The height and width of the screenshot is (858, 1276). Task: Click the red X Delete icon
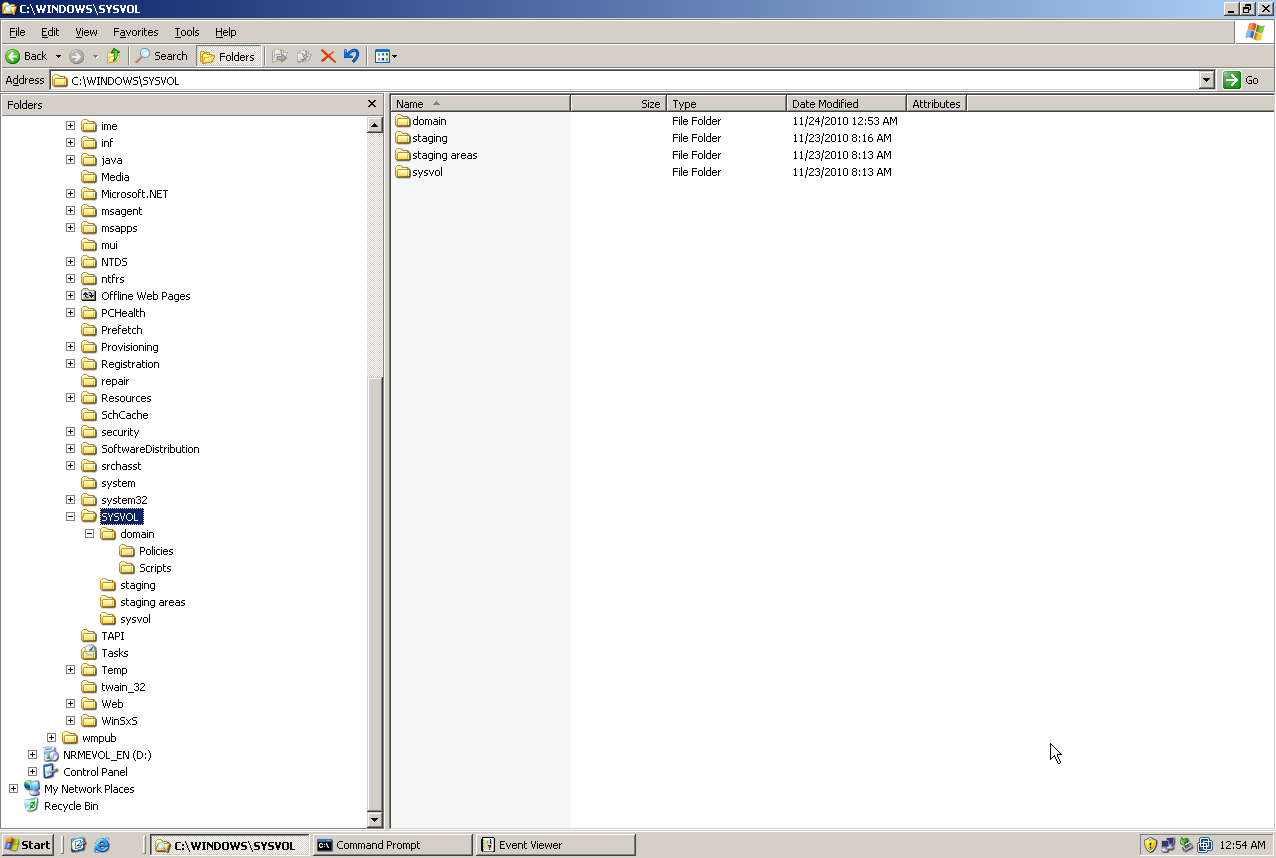(328, 56)
